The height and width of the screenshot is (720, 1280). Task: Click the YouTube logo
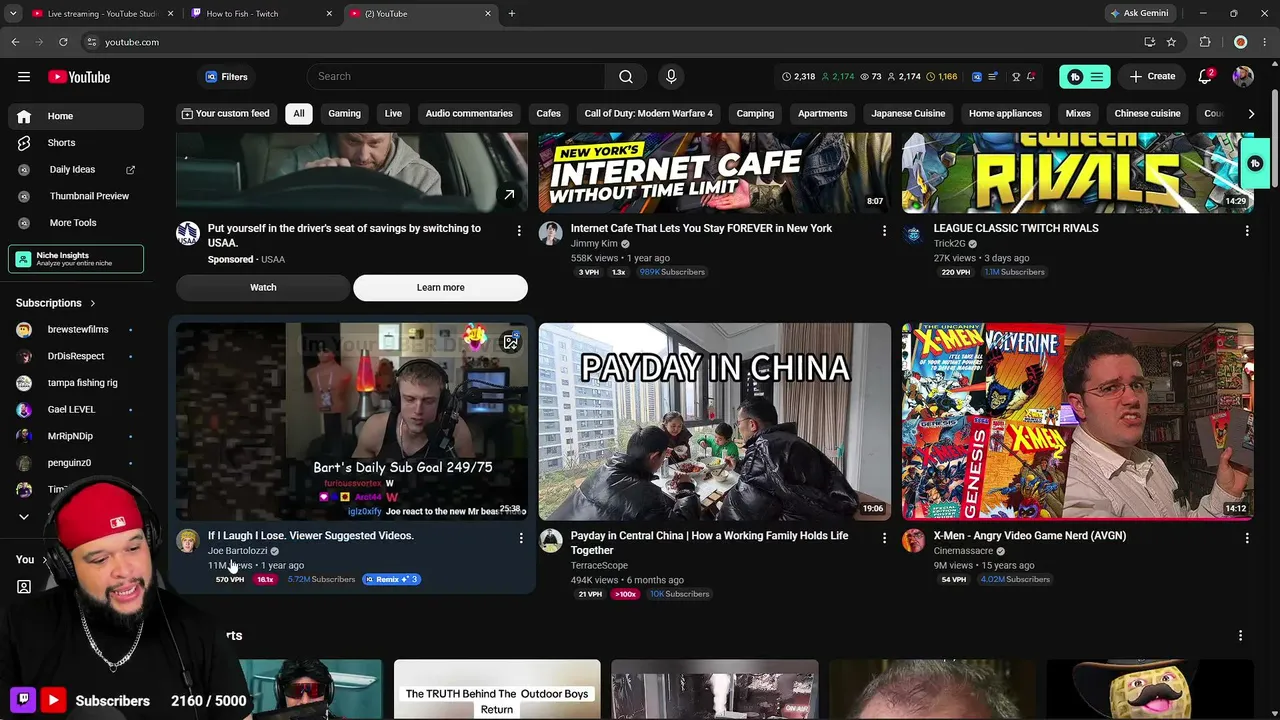point(79,77)
